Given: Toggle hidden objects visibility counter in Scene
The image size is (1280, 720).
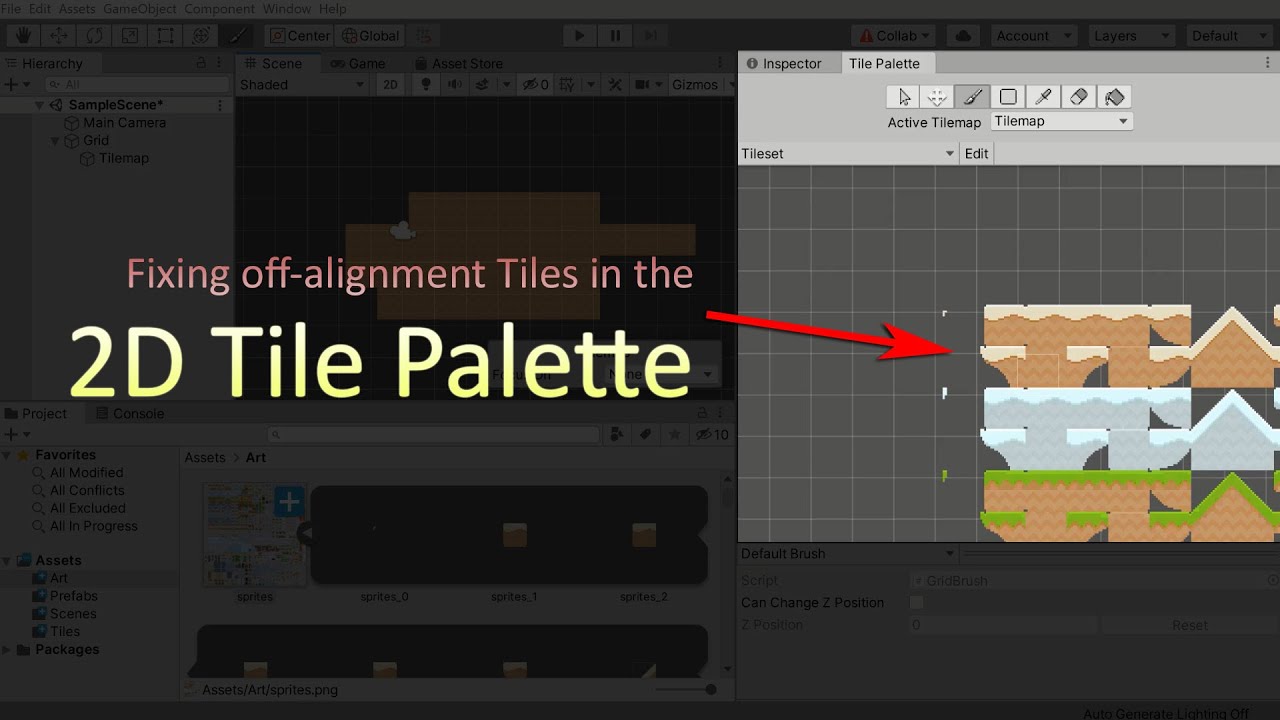Looking at the screenshot, I should click(536, 85).
